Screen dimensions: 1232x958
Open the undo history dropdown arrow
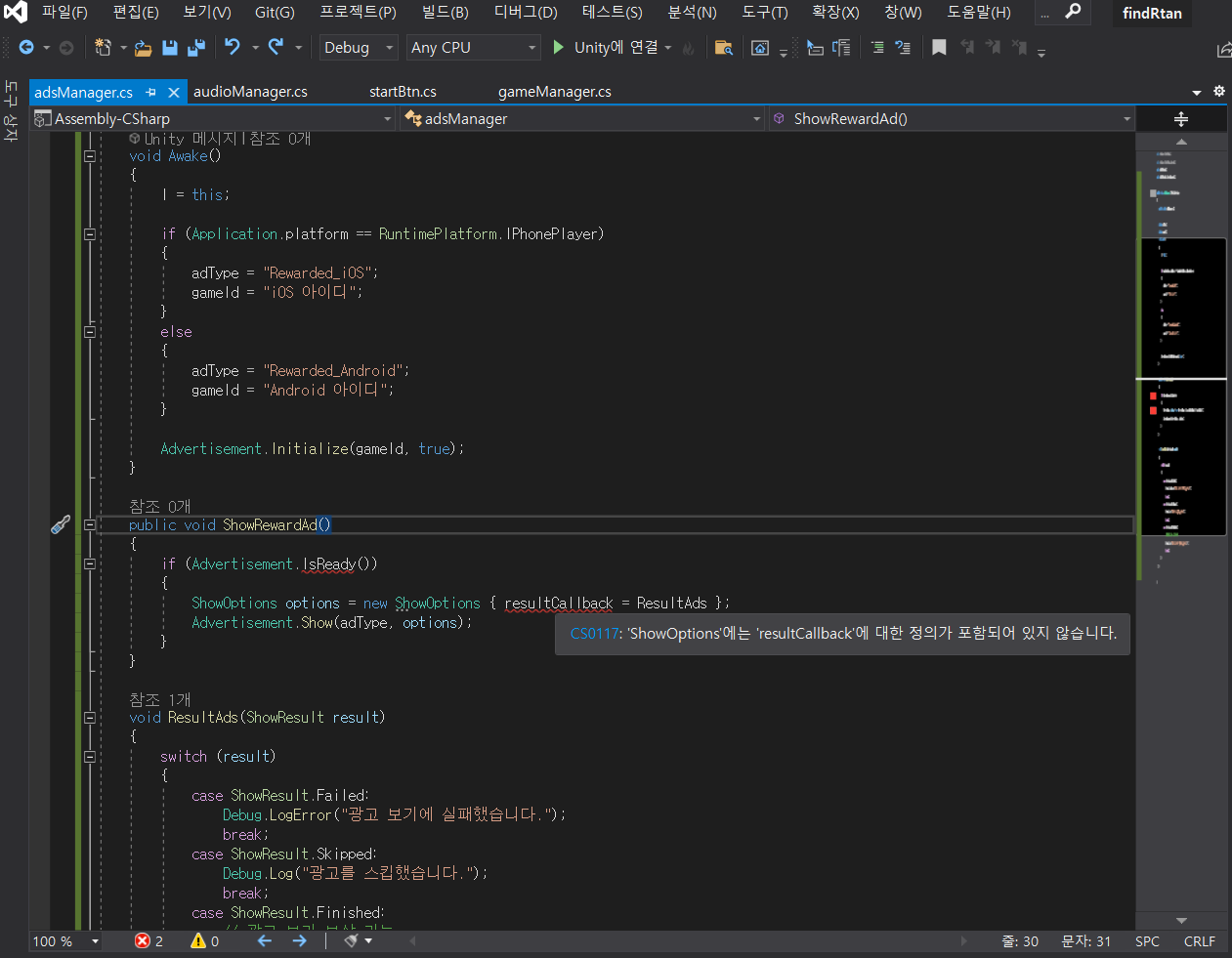click(255, 48)
